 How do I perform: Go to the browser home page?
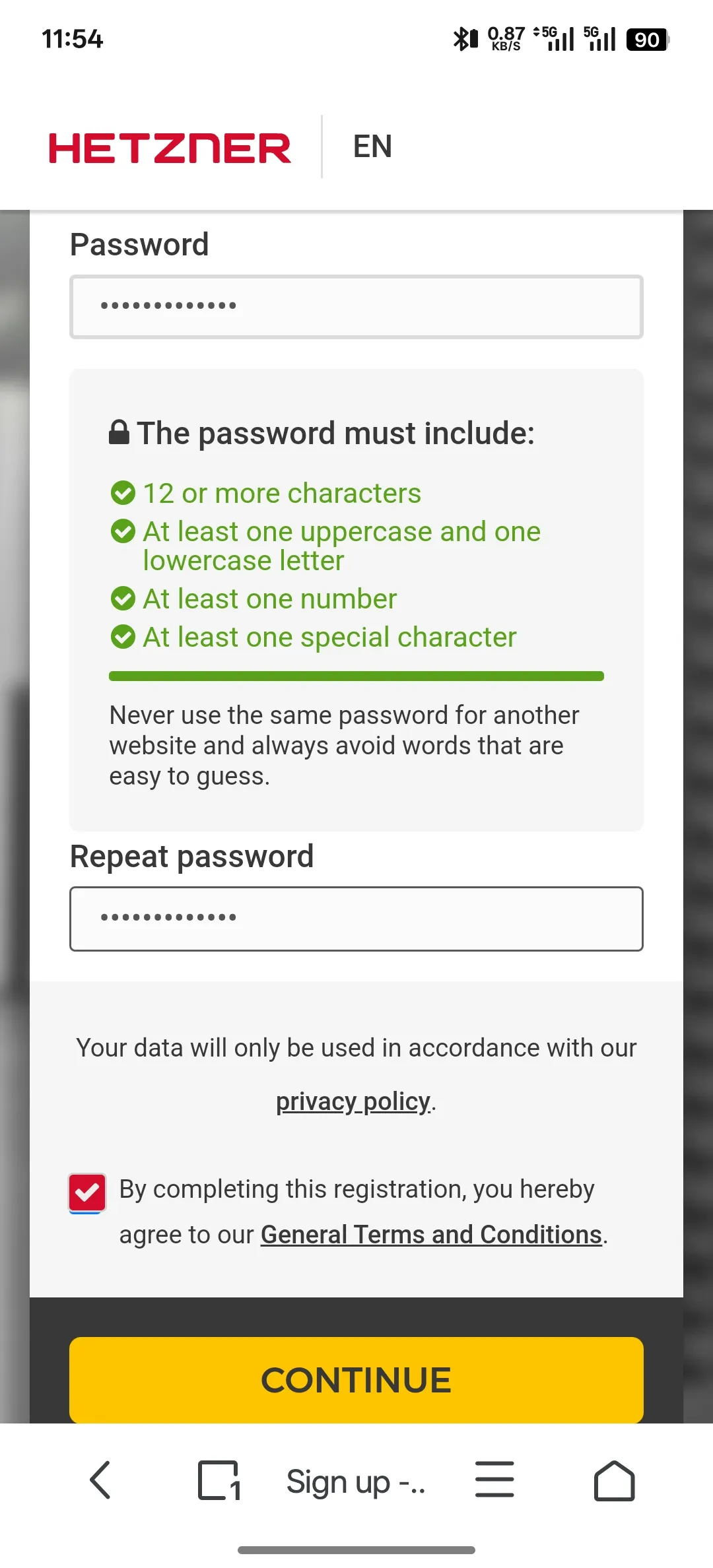tap(614, 1480)
